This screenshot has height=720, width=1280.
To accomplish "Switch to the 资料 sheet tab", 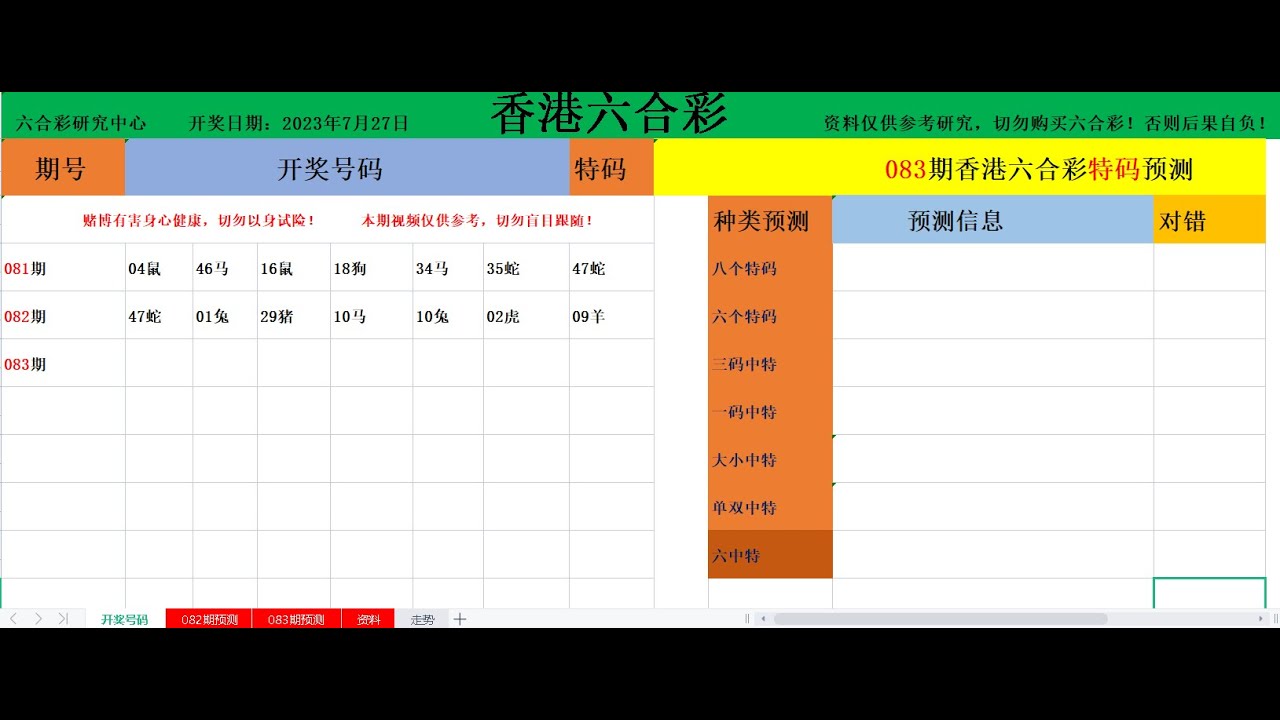I will point(368,620).
